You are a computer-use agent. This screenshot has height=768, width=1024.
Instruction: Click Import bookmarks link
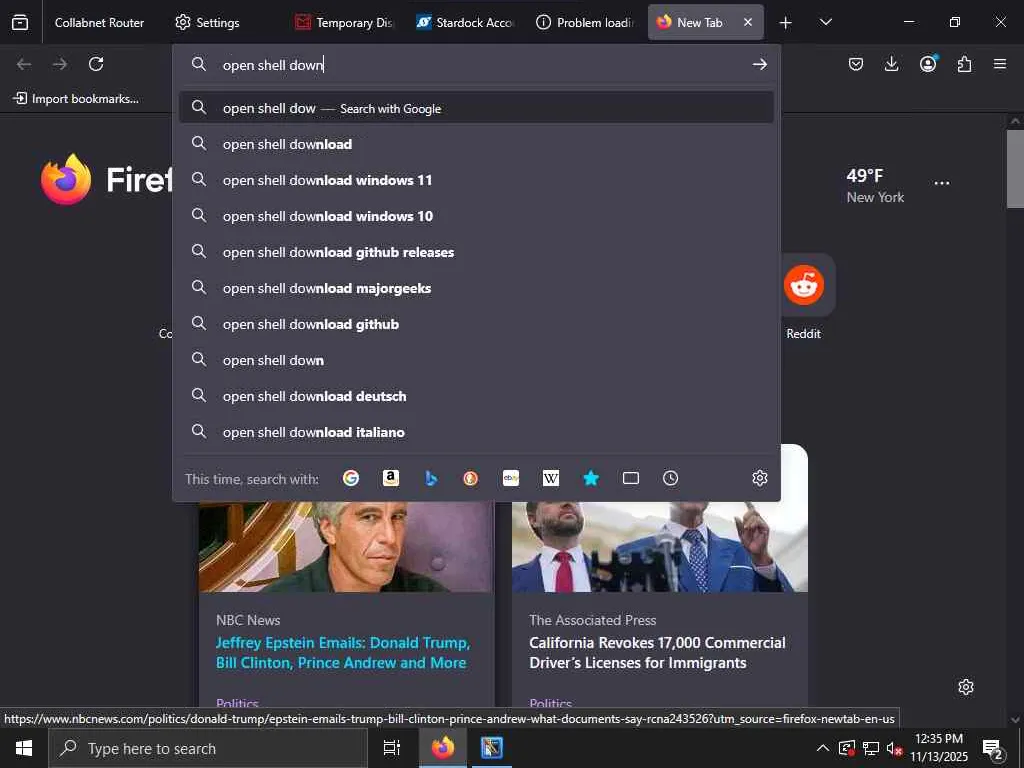(76, 99)
